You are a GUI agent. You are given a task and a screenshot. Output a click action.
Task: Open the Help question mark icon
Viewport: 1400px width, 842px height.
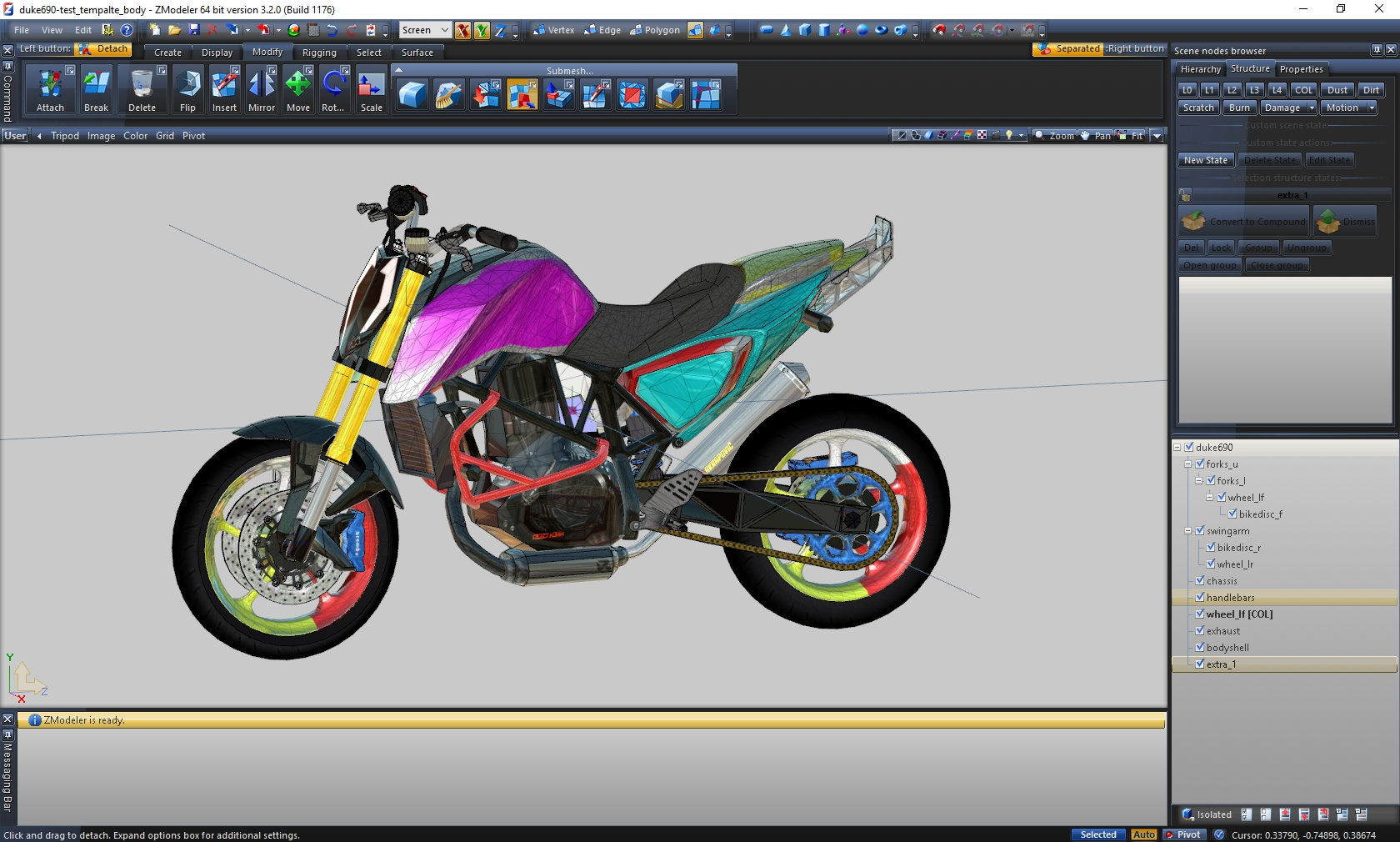point(127,30)
